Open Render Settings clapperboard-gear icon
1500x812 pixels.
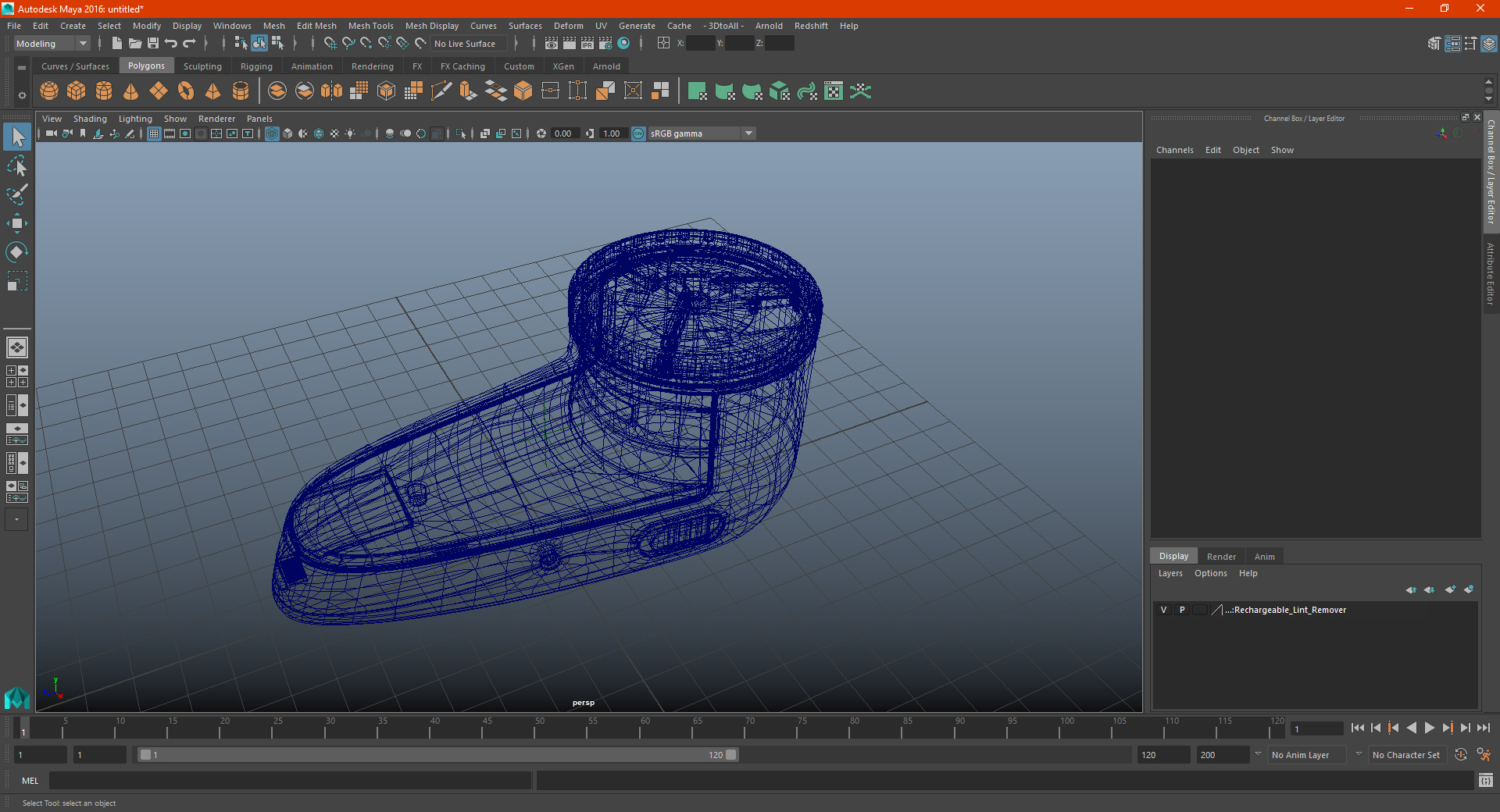pyautogui.click(x=605, y=44)
